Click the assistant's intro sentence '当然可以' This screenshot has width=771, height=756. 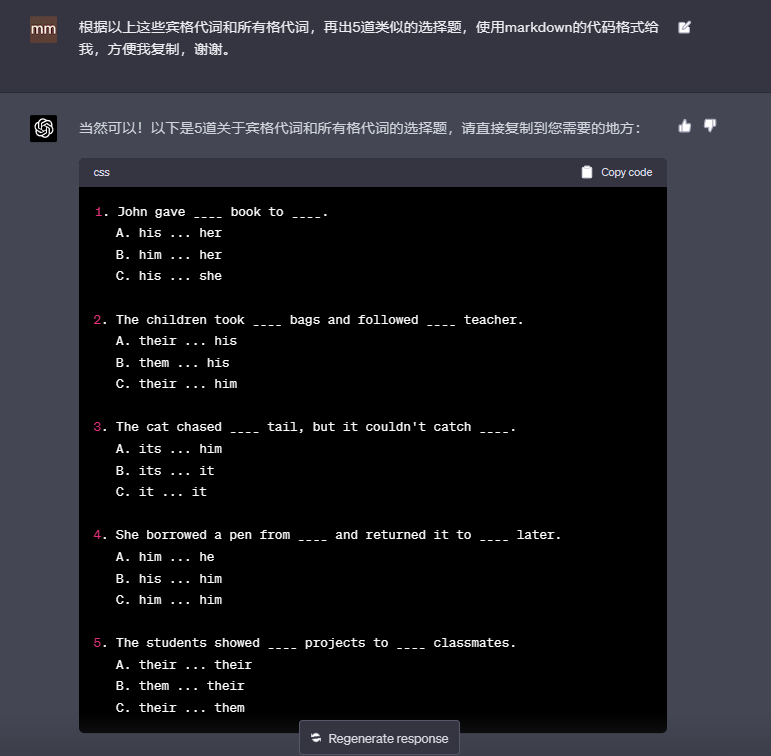coord(359,128)
